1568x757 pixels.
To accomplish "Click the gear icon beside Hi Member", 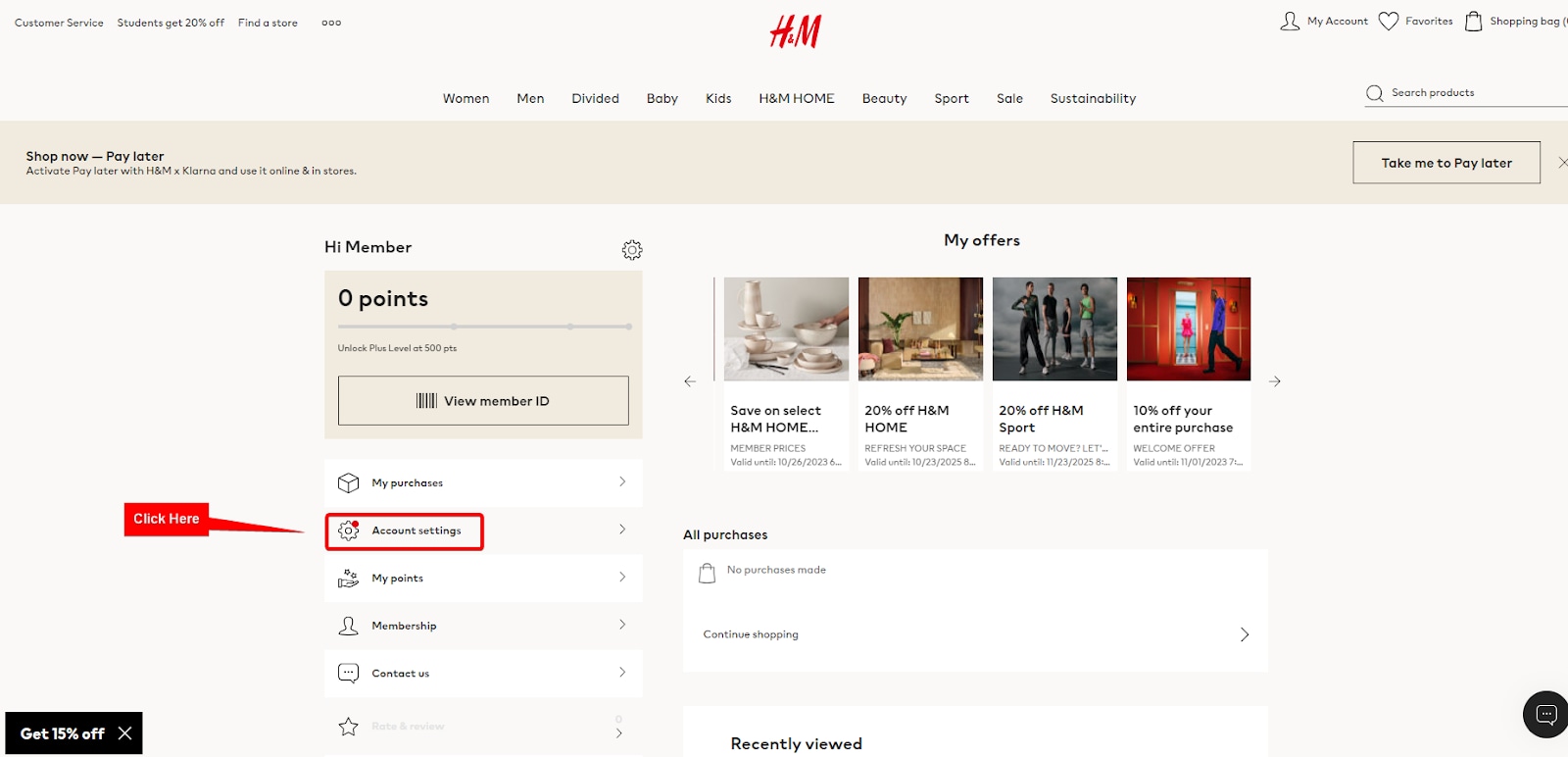I will click(632, 250).
